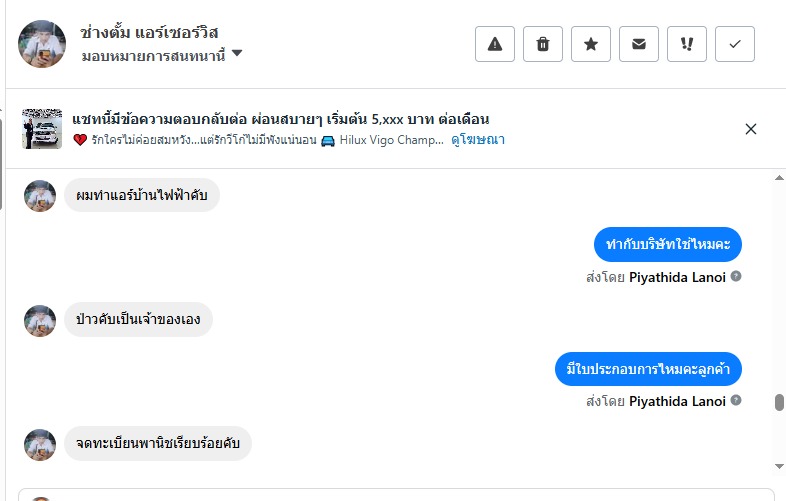Click the reply input field at bottom
This screenshot has width=786, height=501.
(x=400, y=494)
